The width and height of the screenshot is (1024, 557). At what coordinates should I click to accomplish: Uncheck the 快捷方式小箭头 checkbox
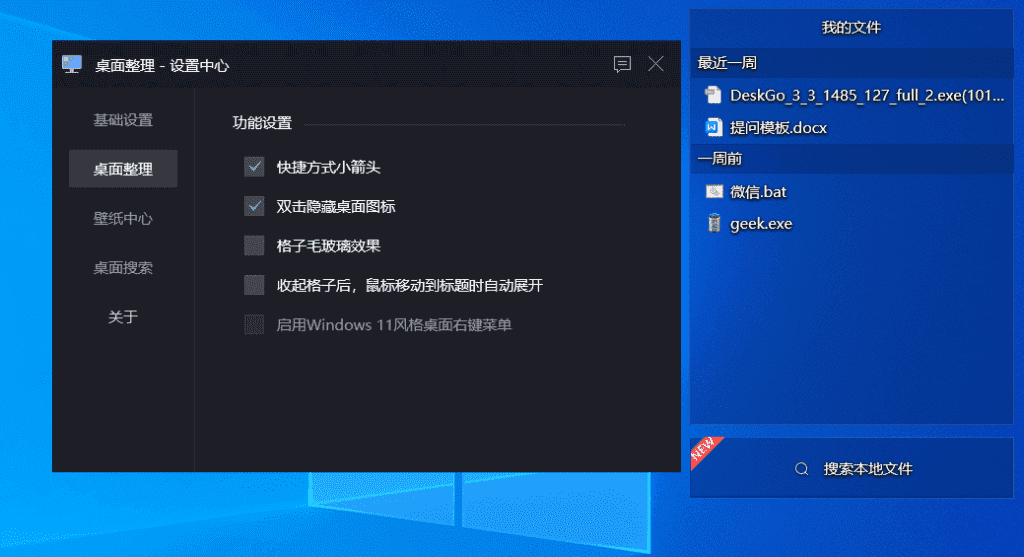click(x=254, y=167)
